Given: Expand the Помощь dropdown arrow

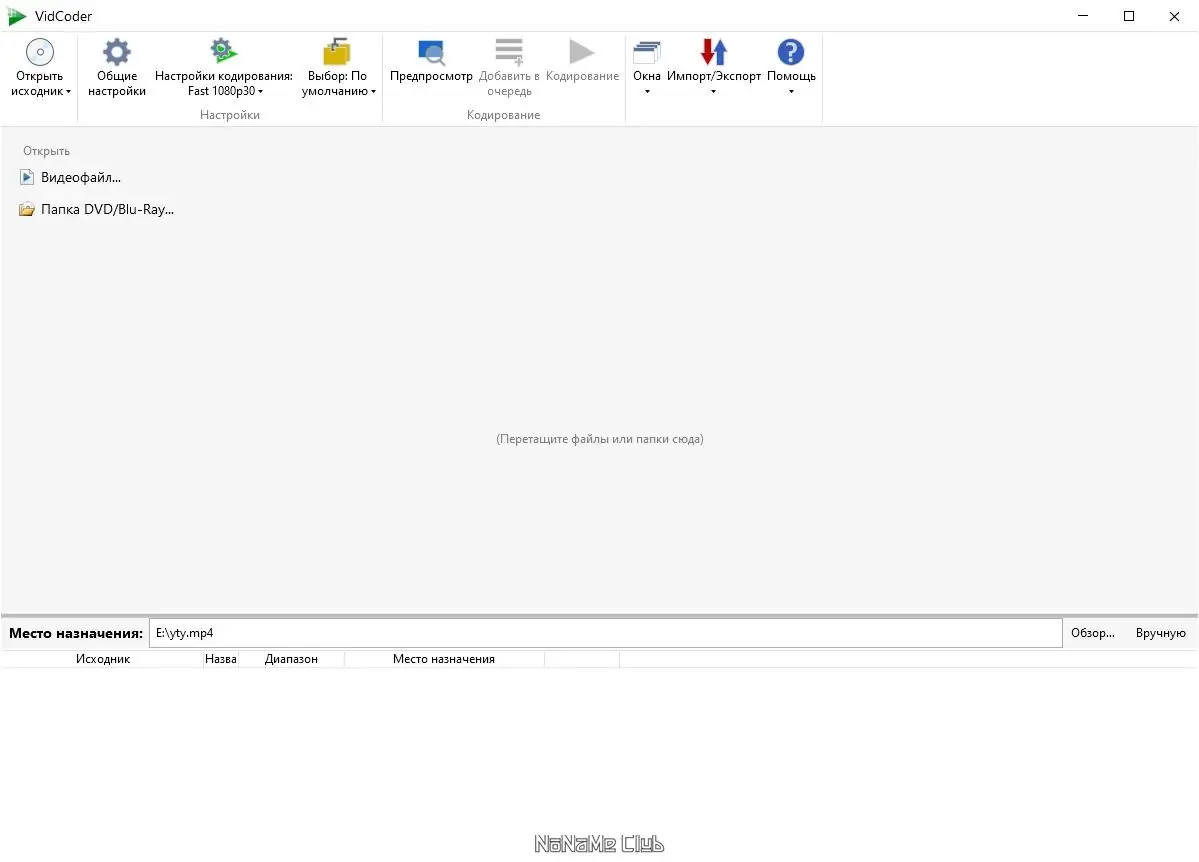Looking at the screenshot, I should click(x=791, y=92).
